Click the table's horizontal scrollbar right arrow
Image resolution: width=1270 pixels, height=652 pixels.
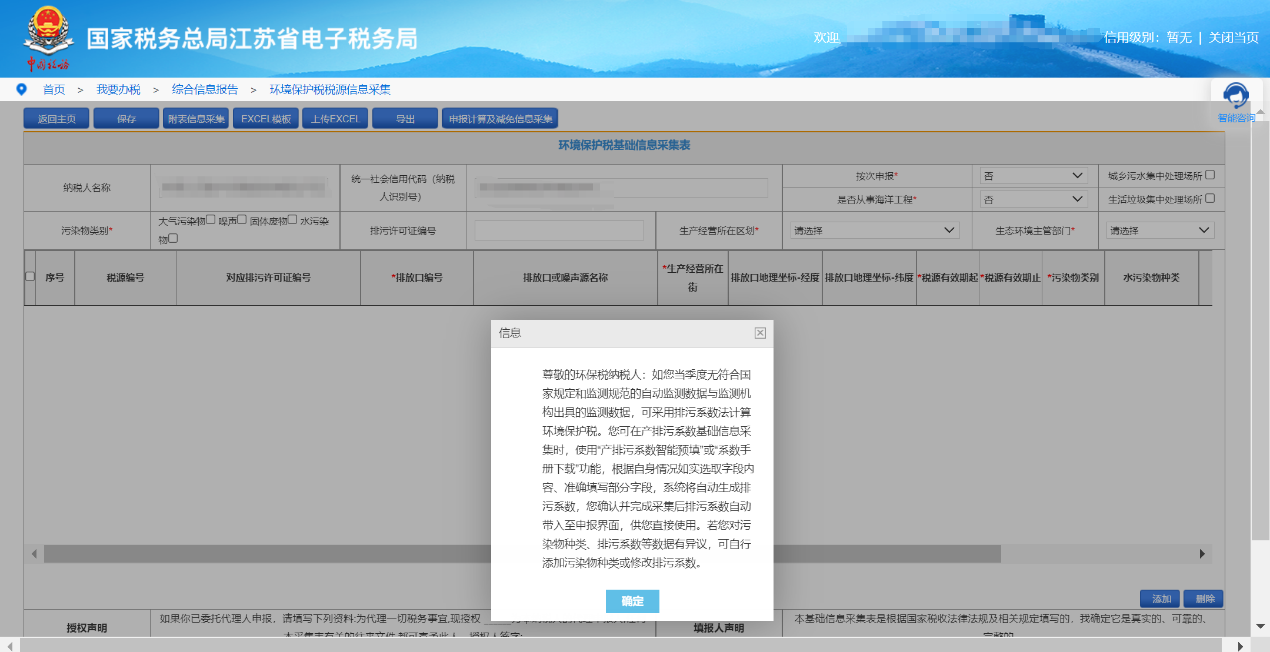tap(1202, 553)
